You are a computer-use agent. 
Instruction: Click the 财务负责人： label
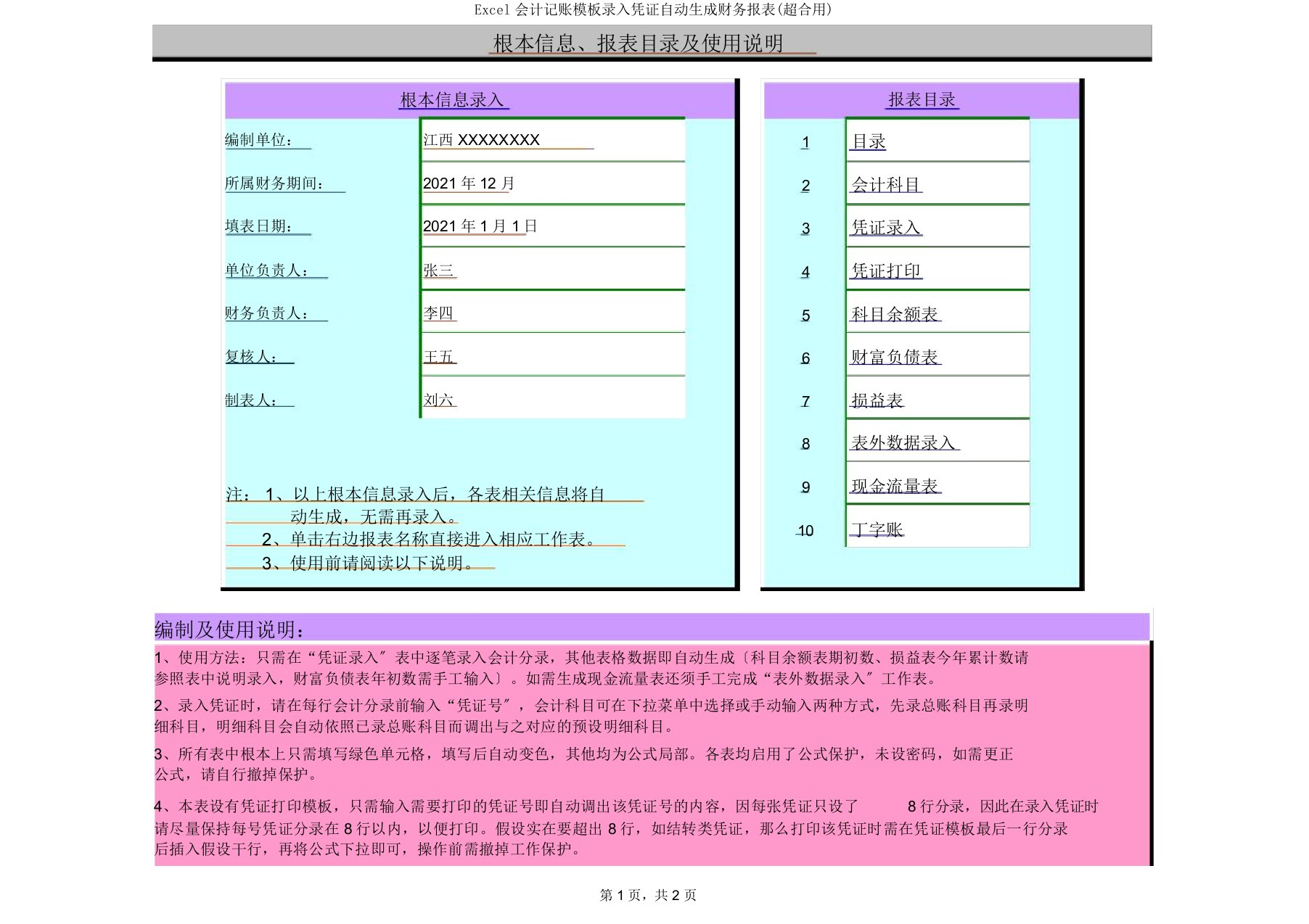tap(267, 313)
